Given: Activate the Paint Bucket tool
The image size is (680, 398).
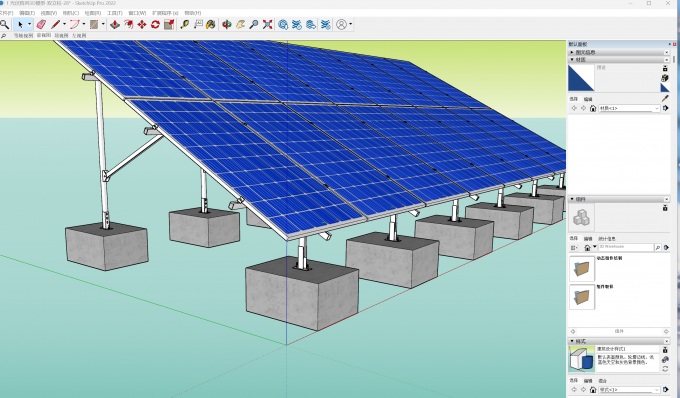Looking at the screenshot, I should coord(211,25).
